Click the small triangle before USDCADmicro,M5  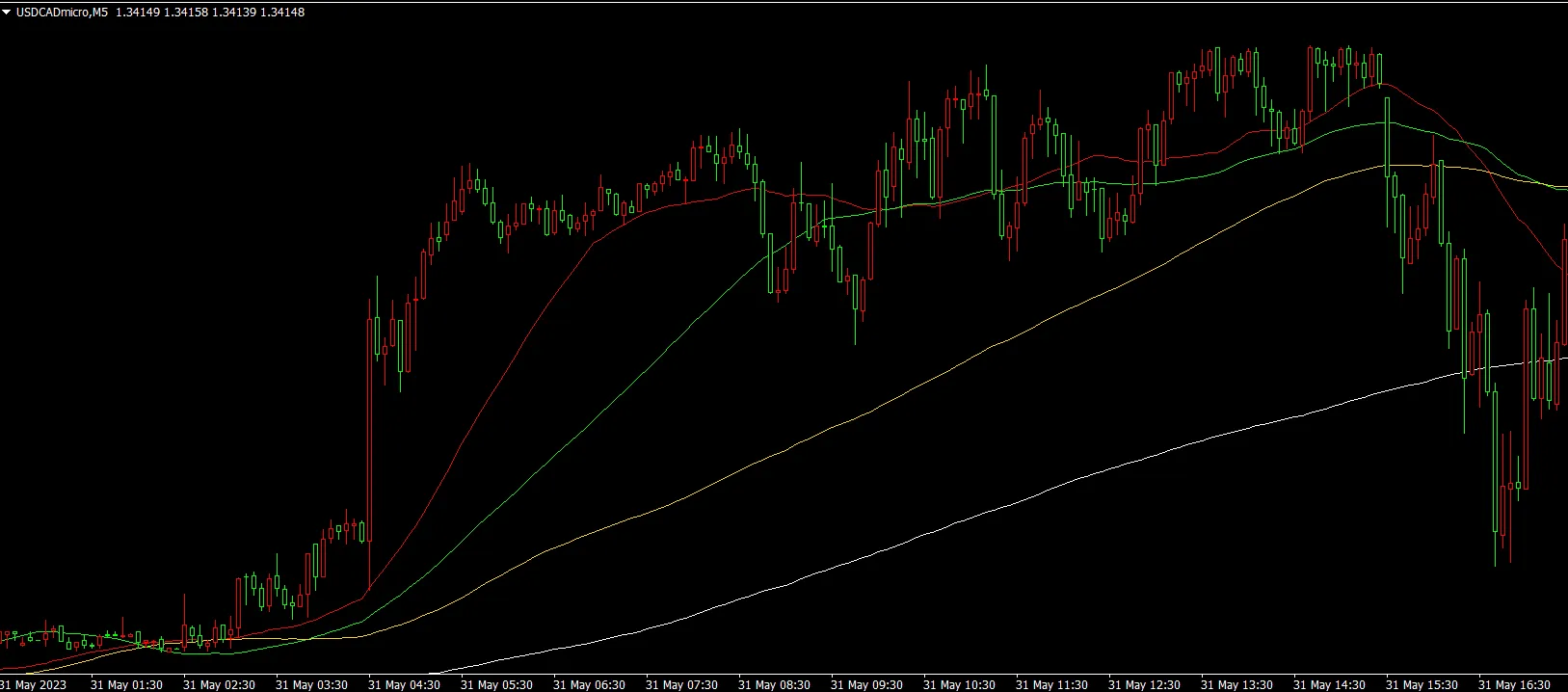point(7,13)
